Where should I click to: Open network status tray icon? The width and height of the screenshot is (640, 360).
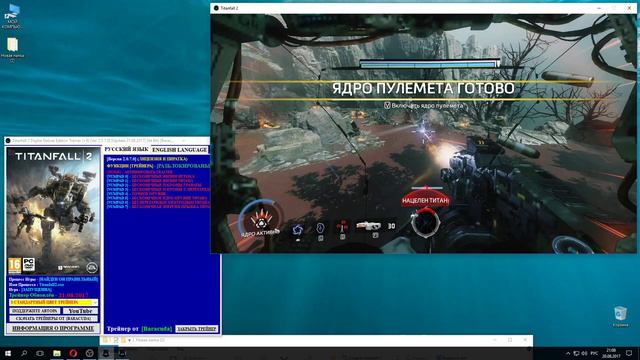pos(576,353)
